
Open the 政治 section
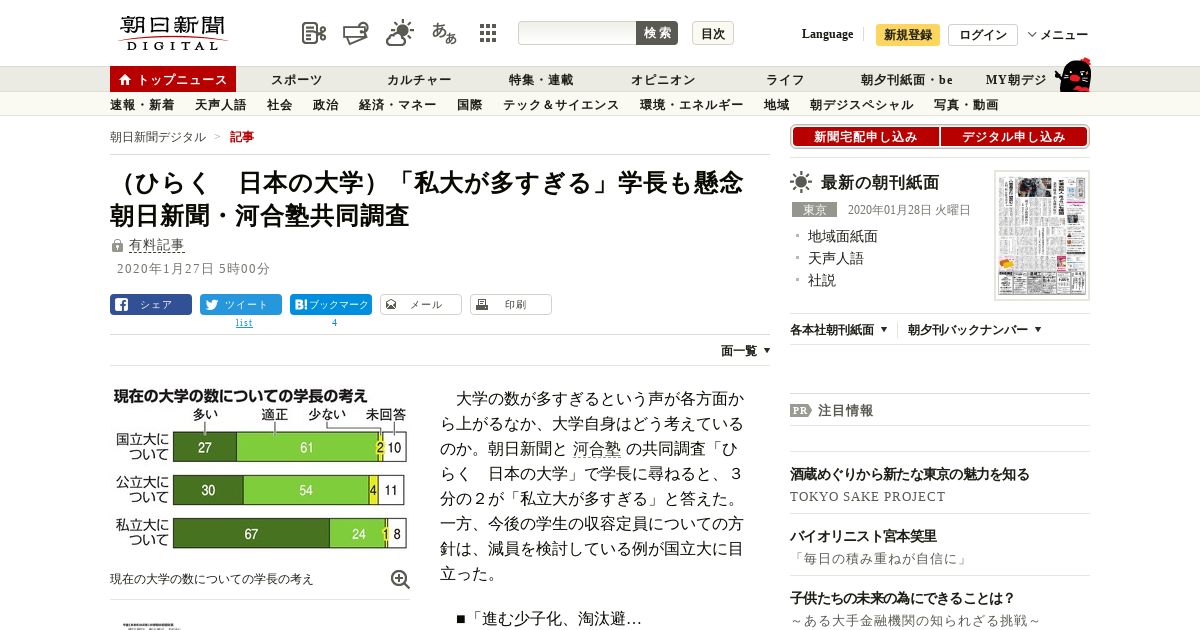pos(325,105)
